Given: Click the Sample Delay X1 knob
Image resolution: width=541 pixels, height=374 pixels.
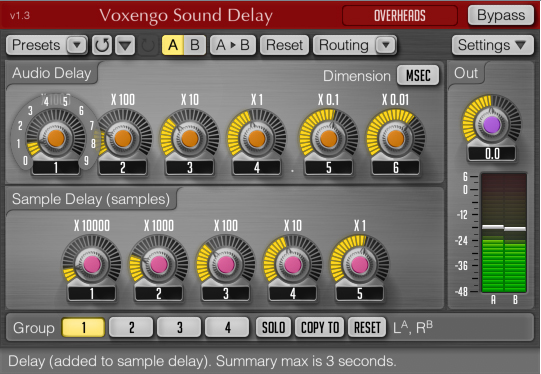Looking at the screenshot, I should point(360,264).
